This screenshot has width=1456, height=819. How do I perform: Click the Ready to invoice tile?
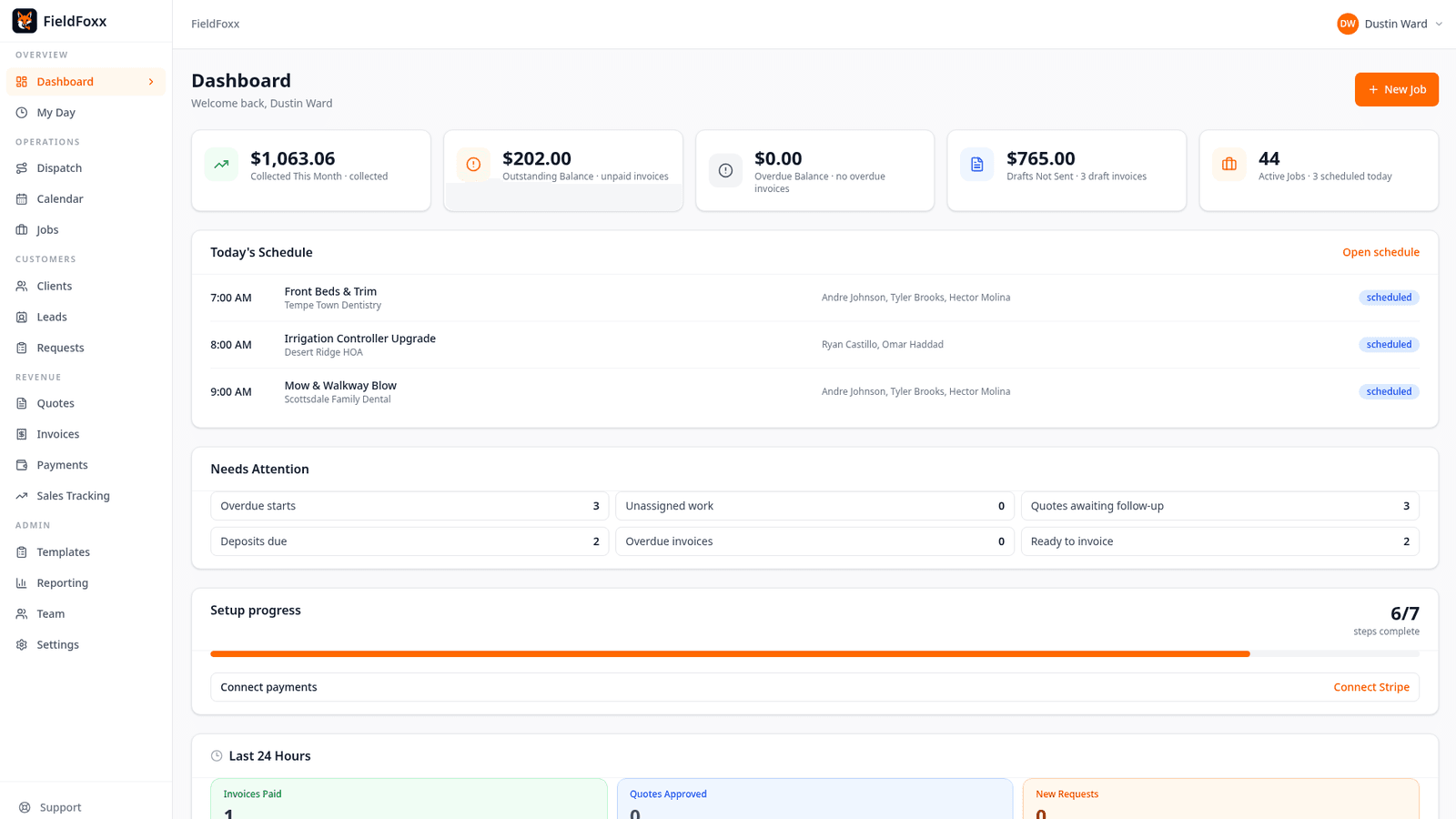pyautogui.click(x=1219, y=541)
